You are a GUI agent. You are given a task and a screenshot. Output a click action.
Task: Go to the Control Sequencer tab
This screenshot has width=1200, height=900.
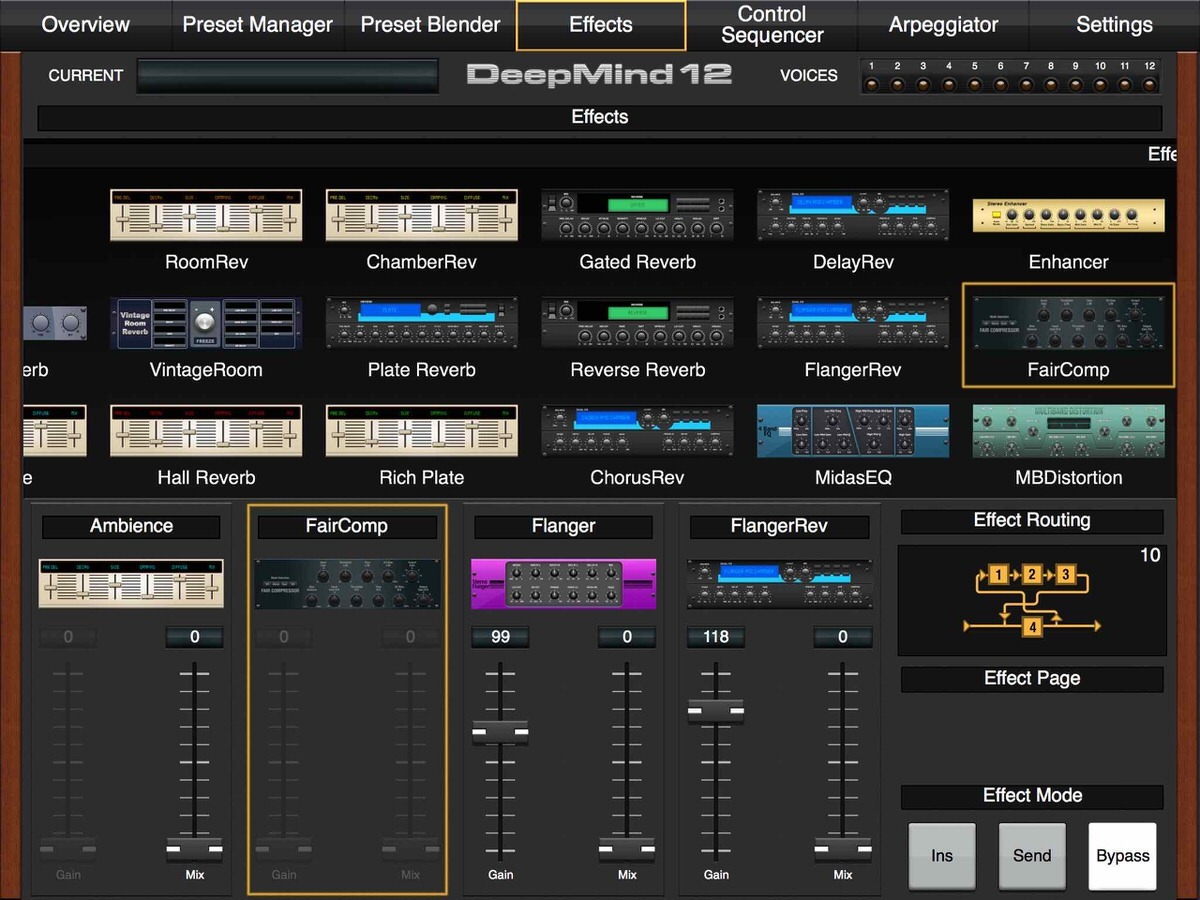[x=772, y=25]
